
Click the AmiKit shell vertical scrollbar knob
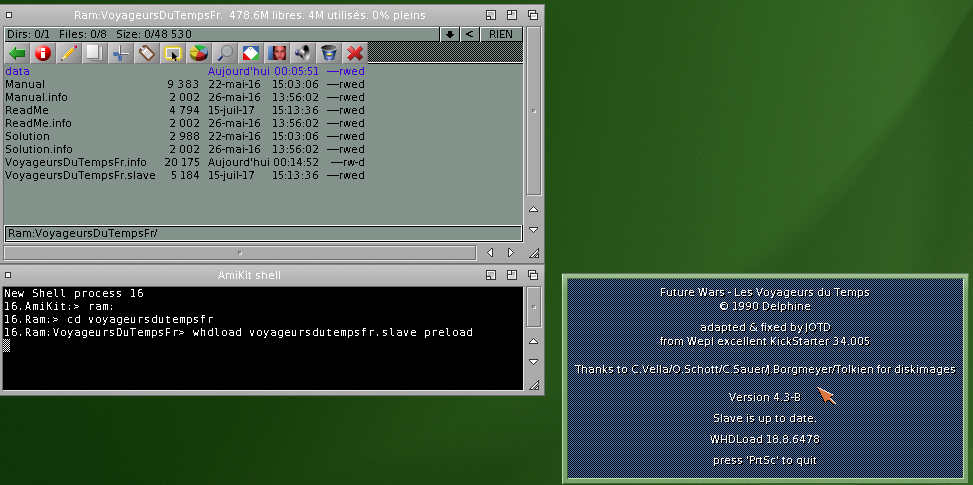click(534, 306)
